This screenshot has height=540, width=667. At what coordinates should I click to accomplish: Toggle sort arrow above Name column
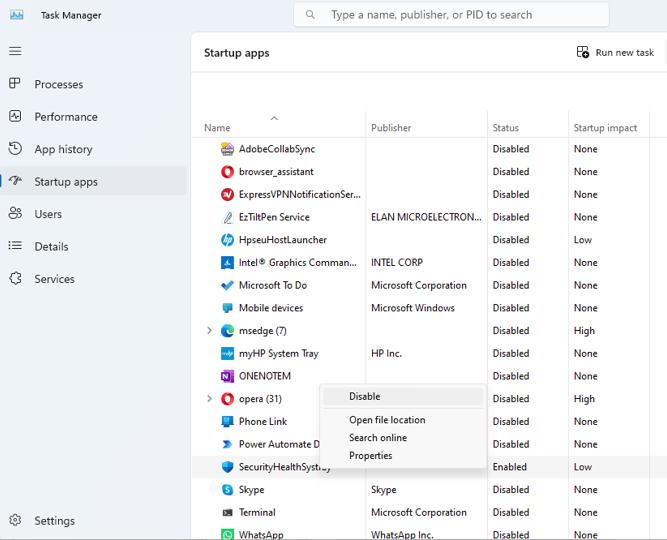pyautogui.click(x=274, y=118)
